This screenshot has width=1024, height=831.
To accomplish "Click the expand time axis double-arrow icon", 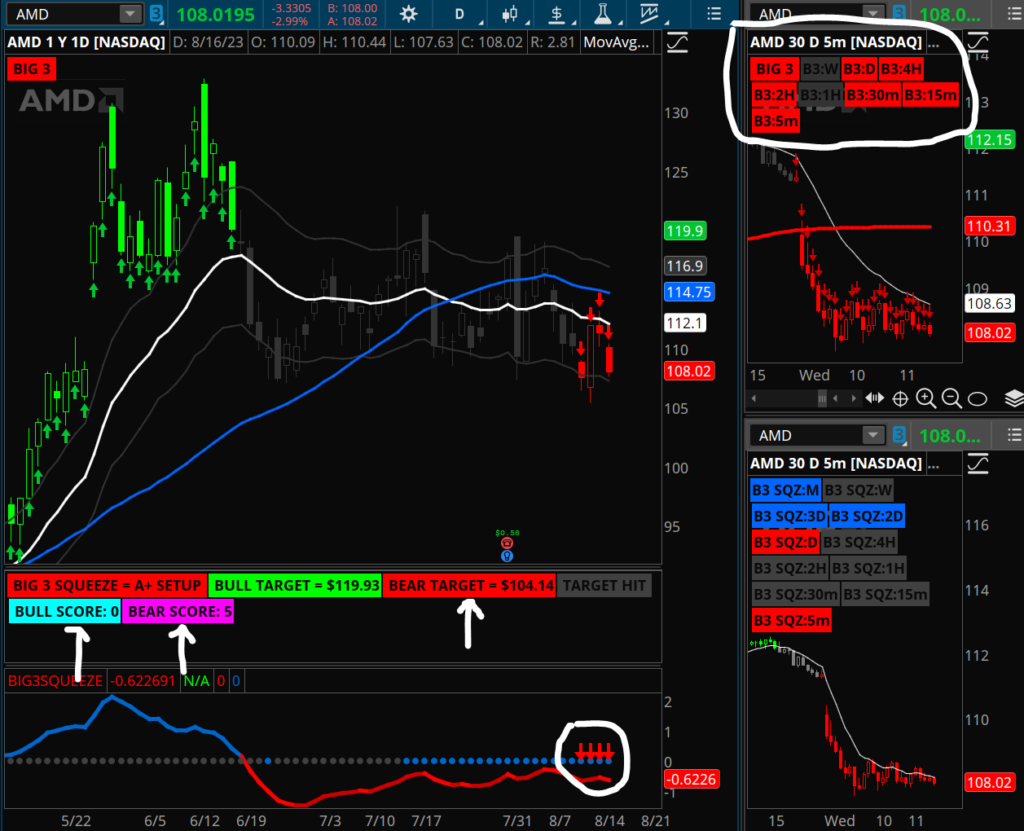I will point(874,398).
